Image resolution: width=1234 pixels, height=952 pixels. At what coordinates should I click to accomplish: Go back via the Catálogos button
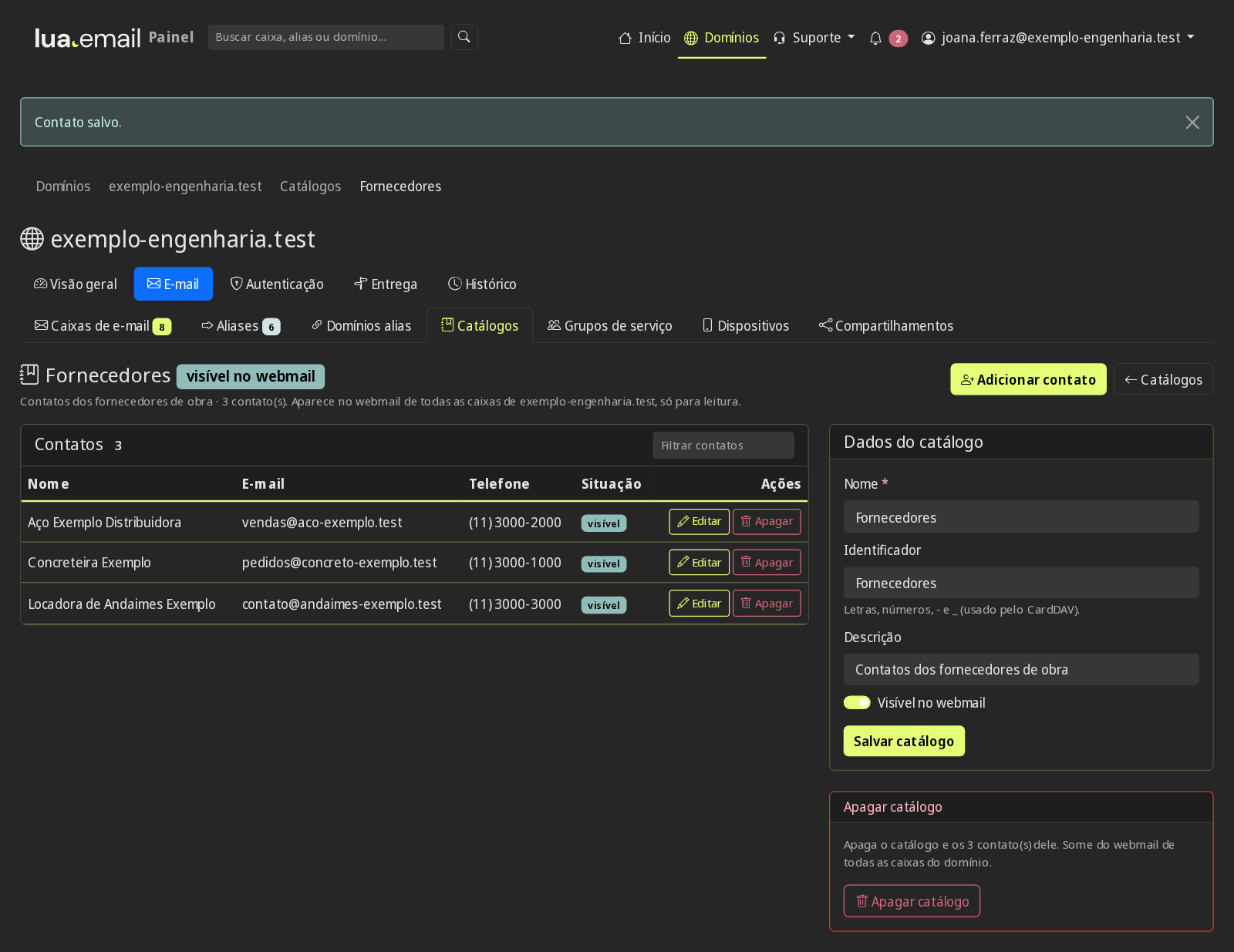point(1163,379)
